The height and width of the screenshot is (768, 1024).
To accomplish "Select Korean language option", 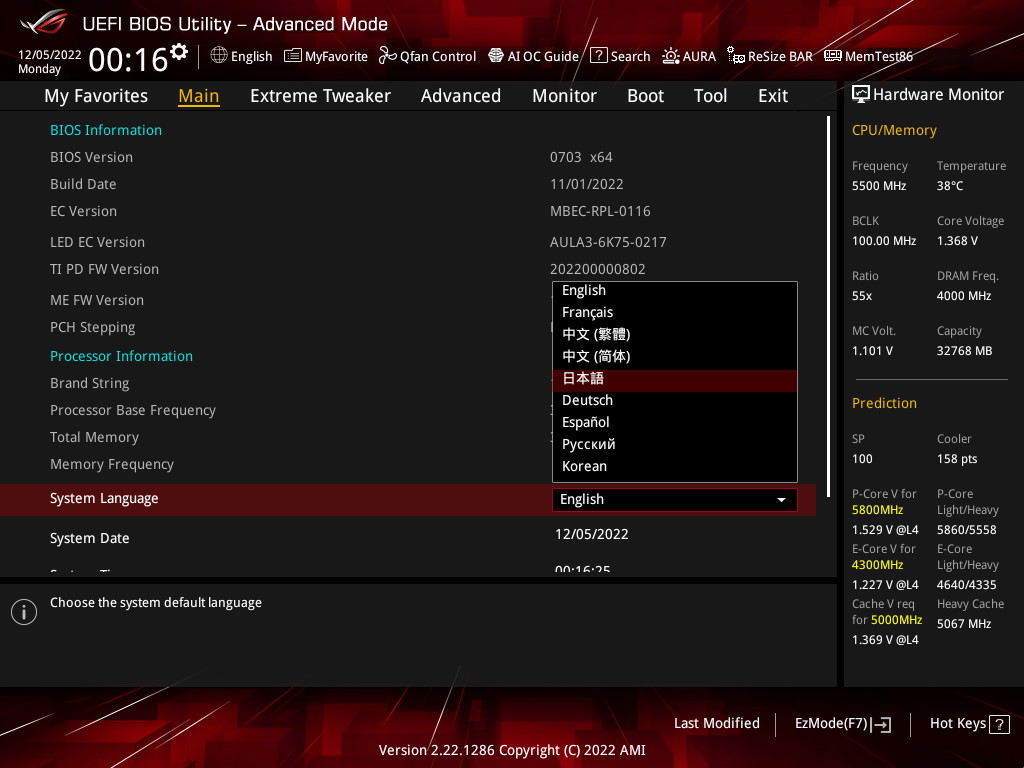I will coord(675,466).
